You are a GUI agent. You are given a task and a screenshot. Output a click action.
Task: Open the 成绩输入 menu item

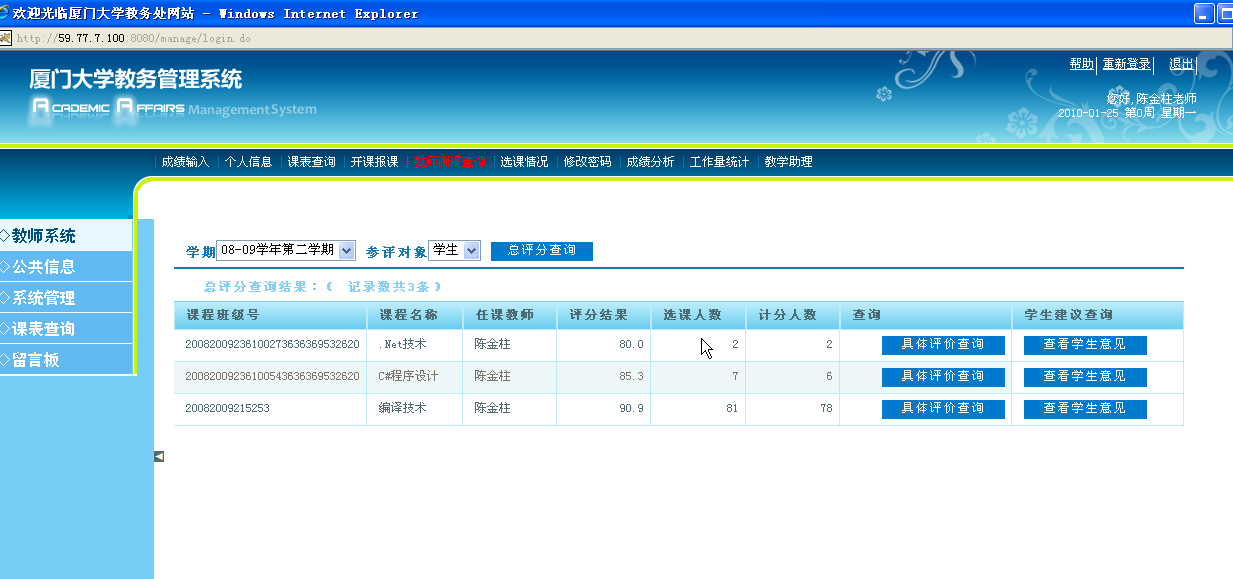tap(185, 162)
